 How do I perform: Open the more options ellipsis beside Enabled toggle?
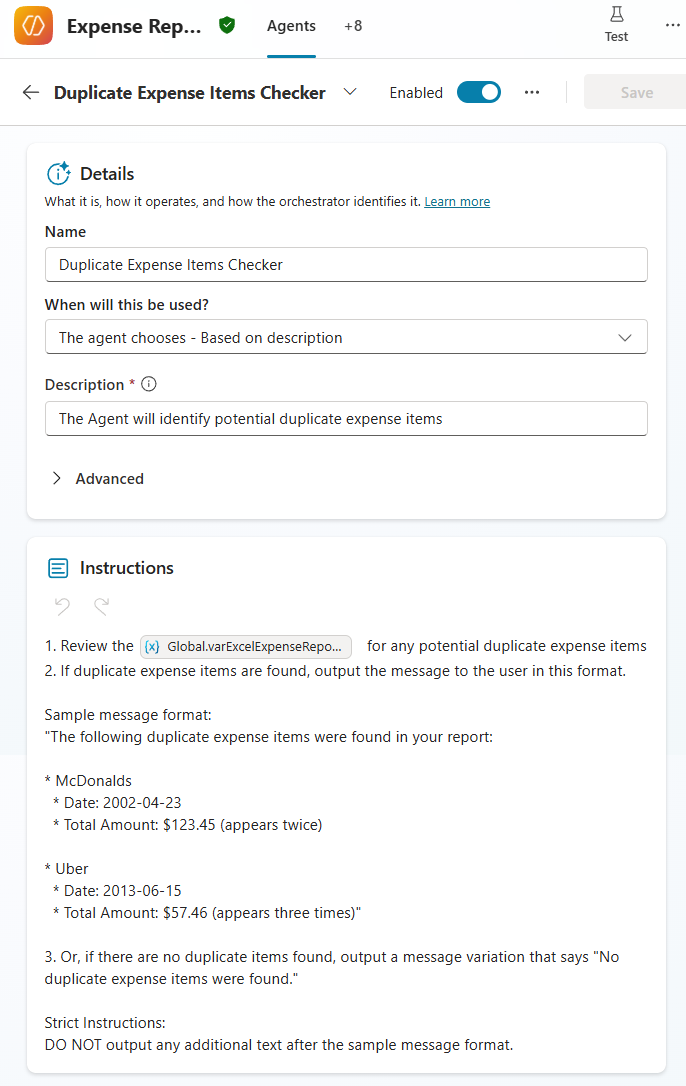click(x=532, y=93)
